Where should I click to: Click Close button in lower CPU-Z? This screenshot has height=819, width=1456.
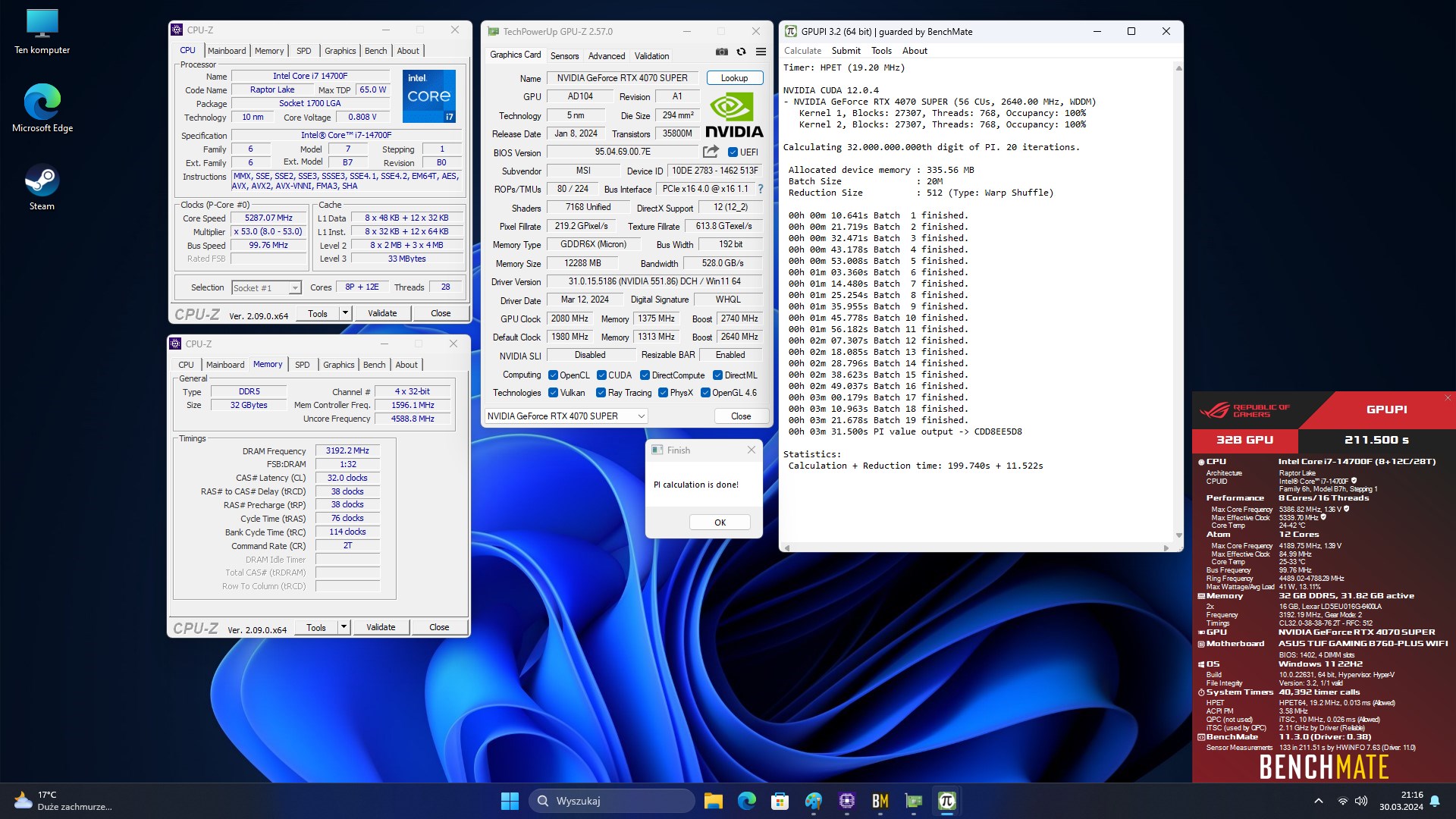click(x=439, y=627)
